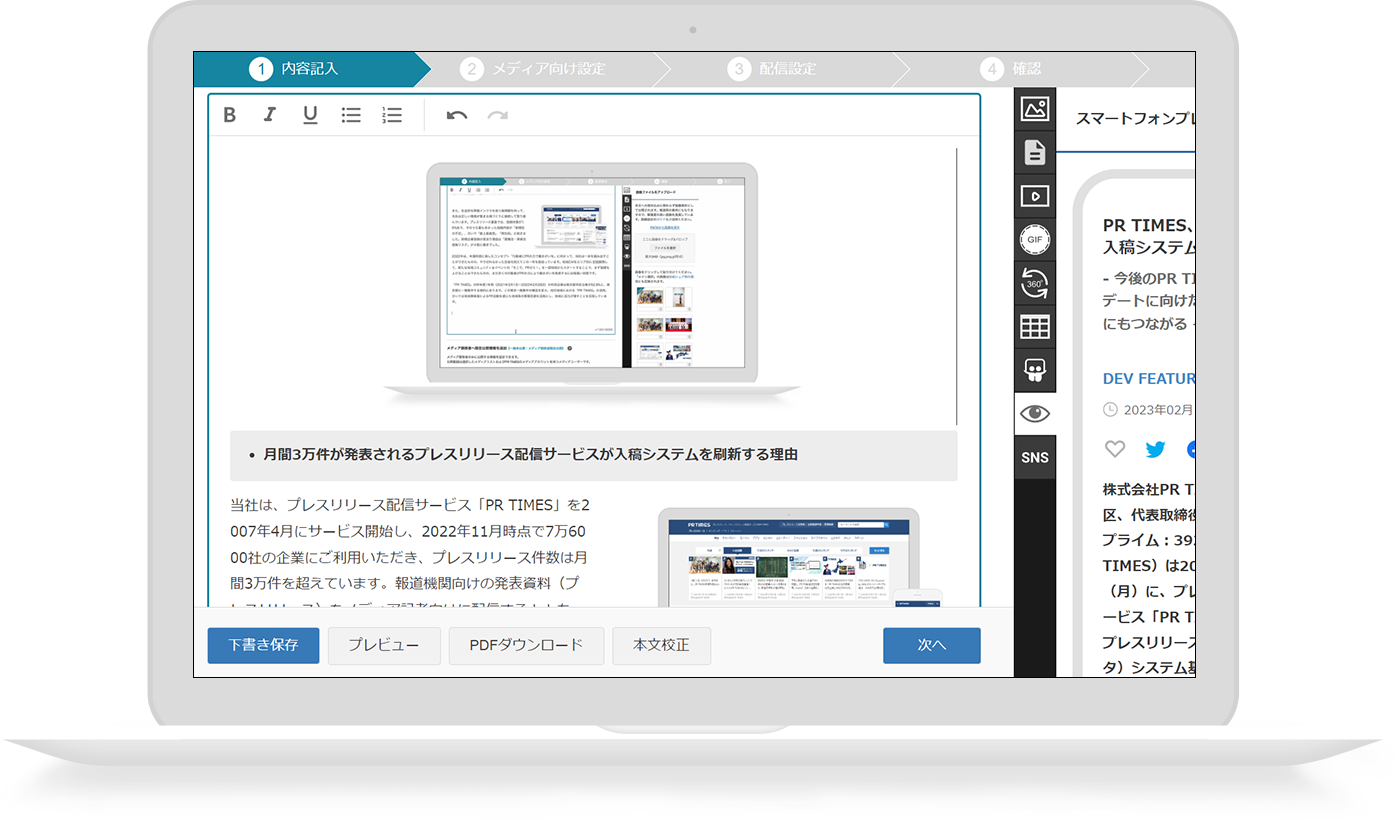Screen dimensions: 1398x820
Task: Select the スマートフォンプレ preview tab
Action: [1135, 118]
